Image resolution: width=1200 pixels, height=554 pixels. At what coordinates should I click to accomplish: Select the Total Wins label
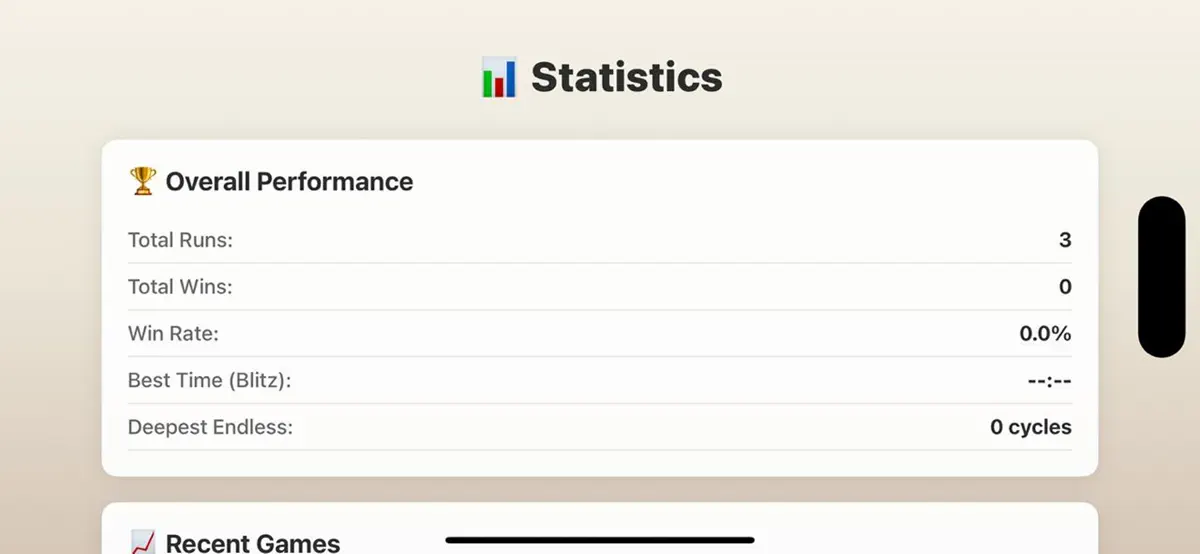click(180, 287)
